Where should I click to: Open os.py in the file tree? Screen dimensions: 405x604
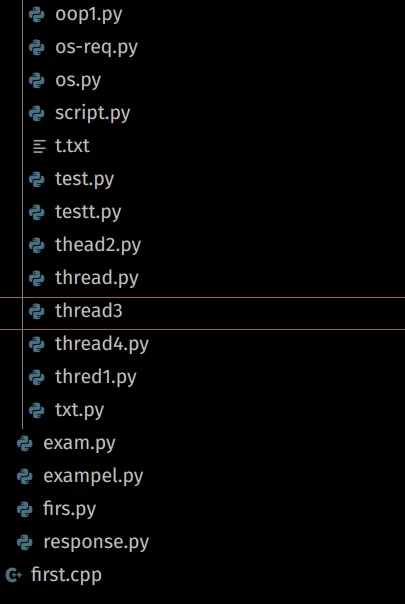(x=78, y=81)
